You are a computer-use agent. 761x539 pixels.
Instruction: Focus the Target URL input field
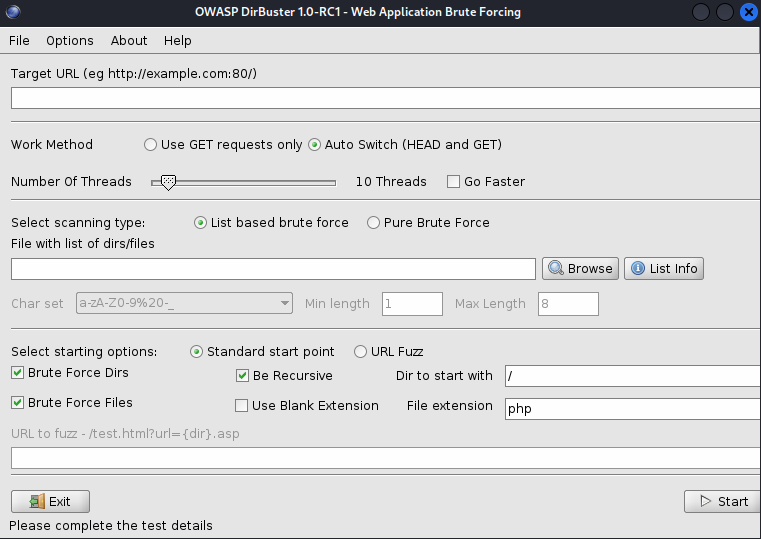pyautogui.click(x=385, y=98)
